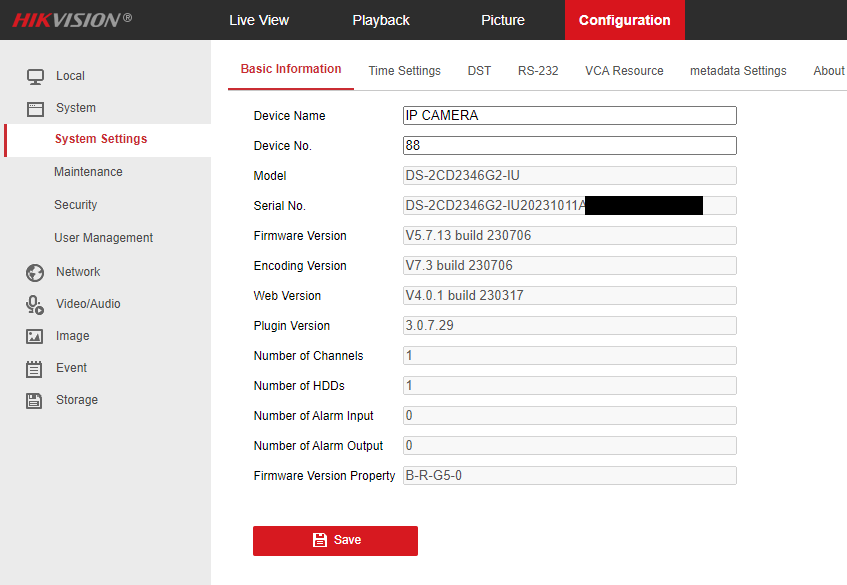Click the Device Name input field
The image size is (847, 585).
pyautogui.click(x=569, y=116)
